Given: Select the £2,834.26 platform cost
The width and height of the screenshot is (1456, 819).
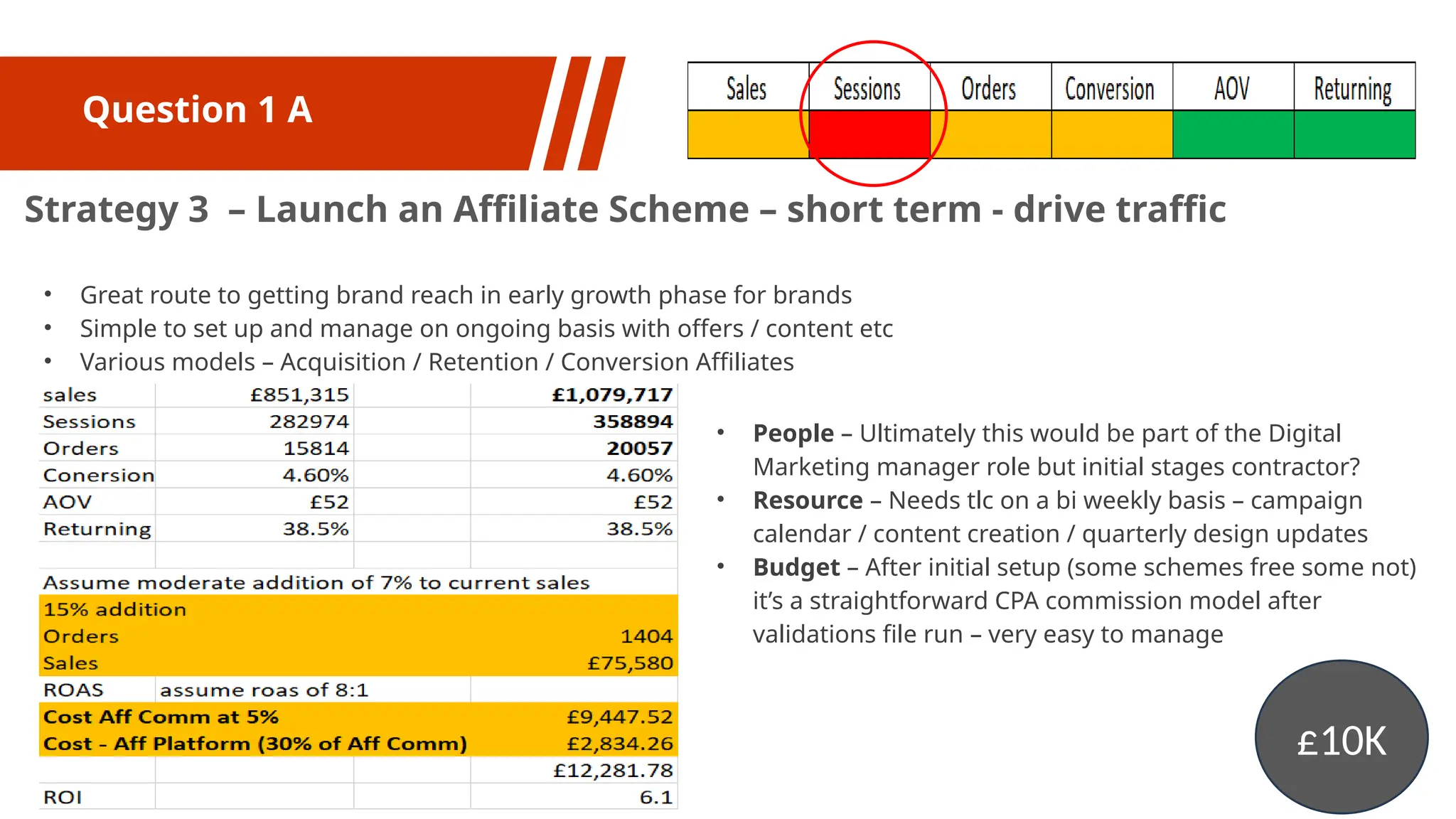Looking at the screenshot, I should click(x=619, y=744).
